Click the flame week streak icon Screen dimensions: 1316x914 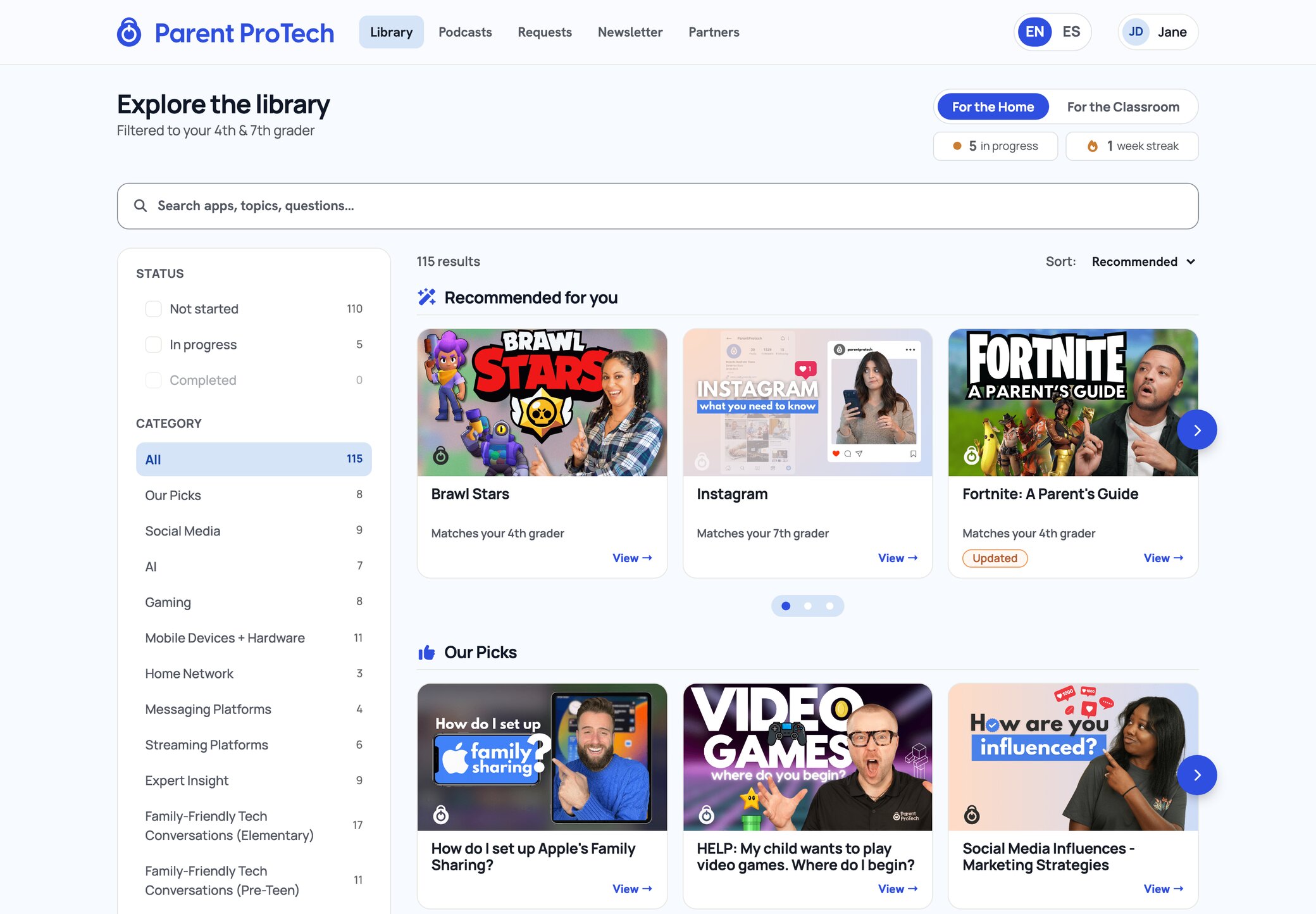click(x=1093, y=146)
